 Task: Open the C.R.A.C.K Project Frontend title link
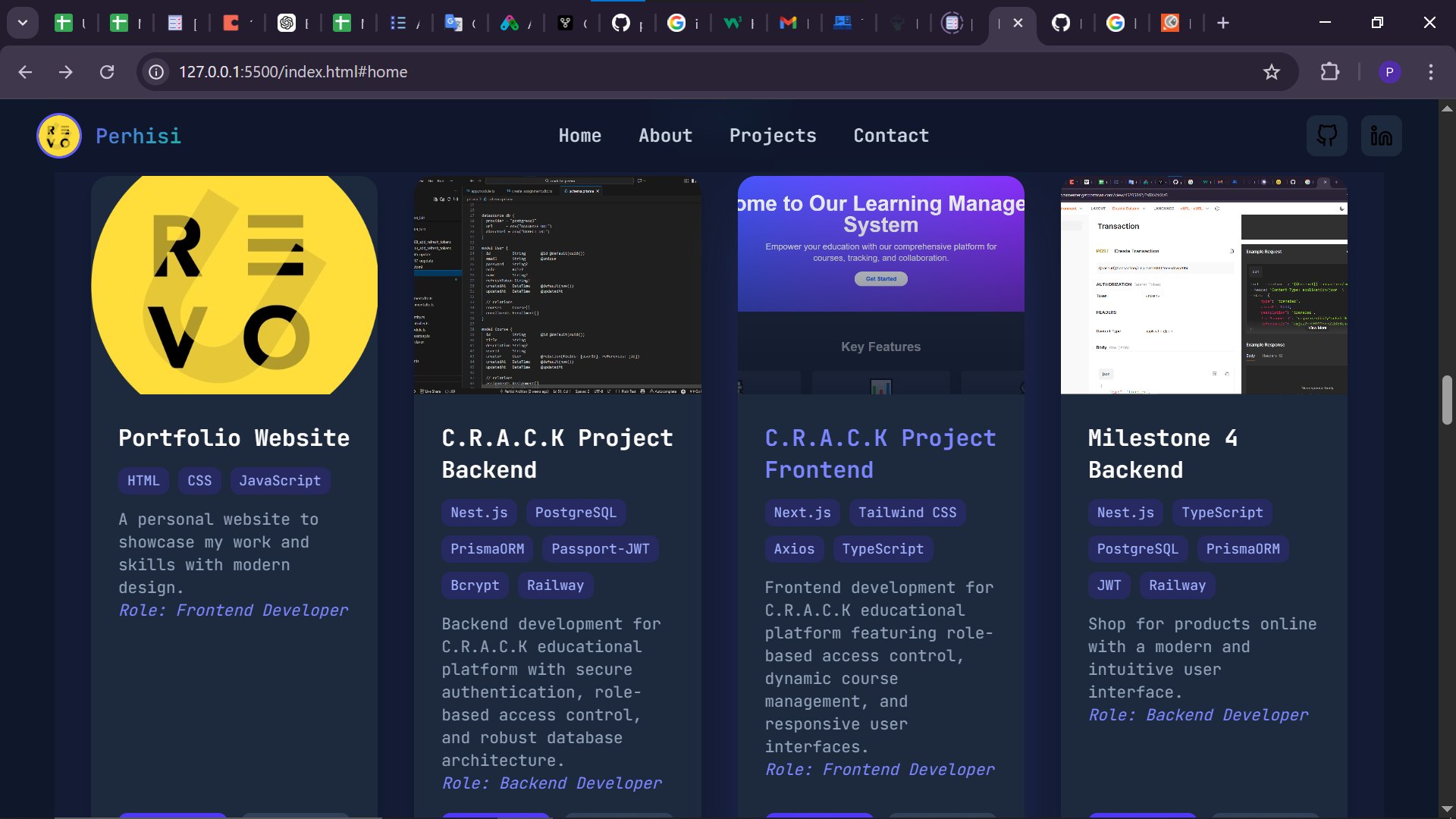click(x=880, y=453)
